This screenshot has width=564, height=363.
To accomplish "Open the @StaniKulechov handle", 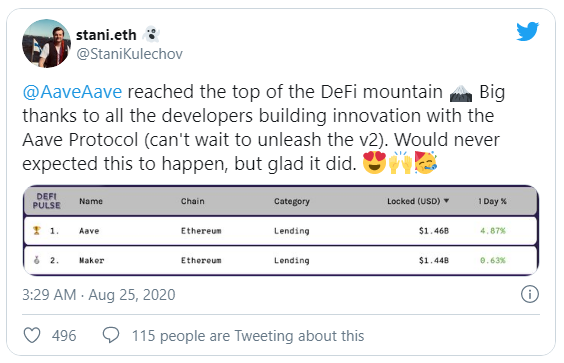I will click(129, 54).
